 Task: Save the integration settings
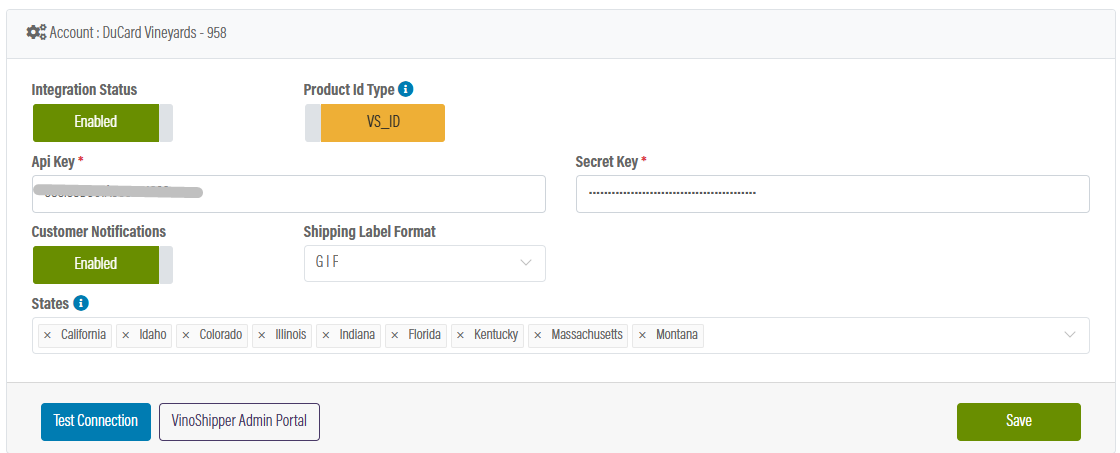1019,422
